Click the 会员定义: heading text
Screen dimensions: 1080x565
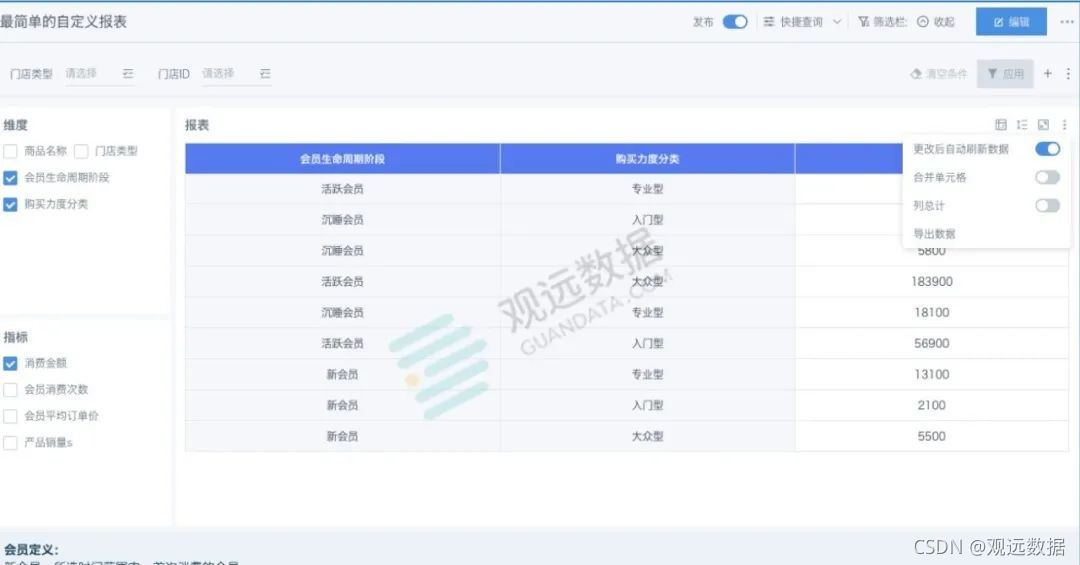click(31, 549)
